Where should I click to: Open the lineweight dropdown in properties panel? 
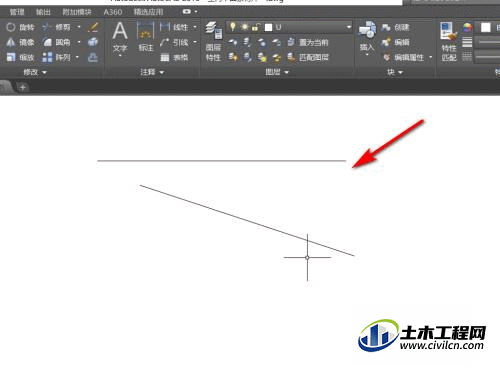[488, 42]
